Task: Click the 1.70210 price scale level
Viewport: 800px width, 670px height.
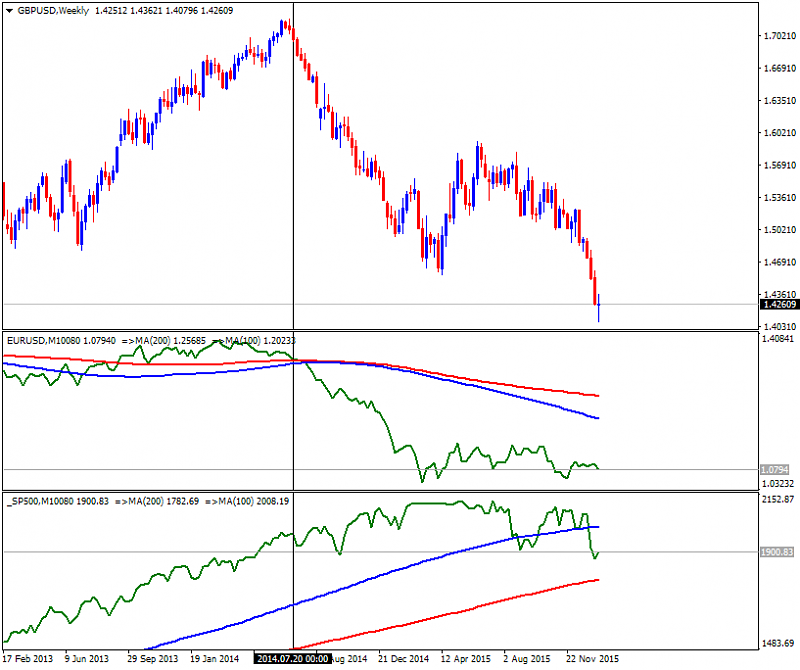Action: click(778, 36)
